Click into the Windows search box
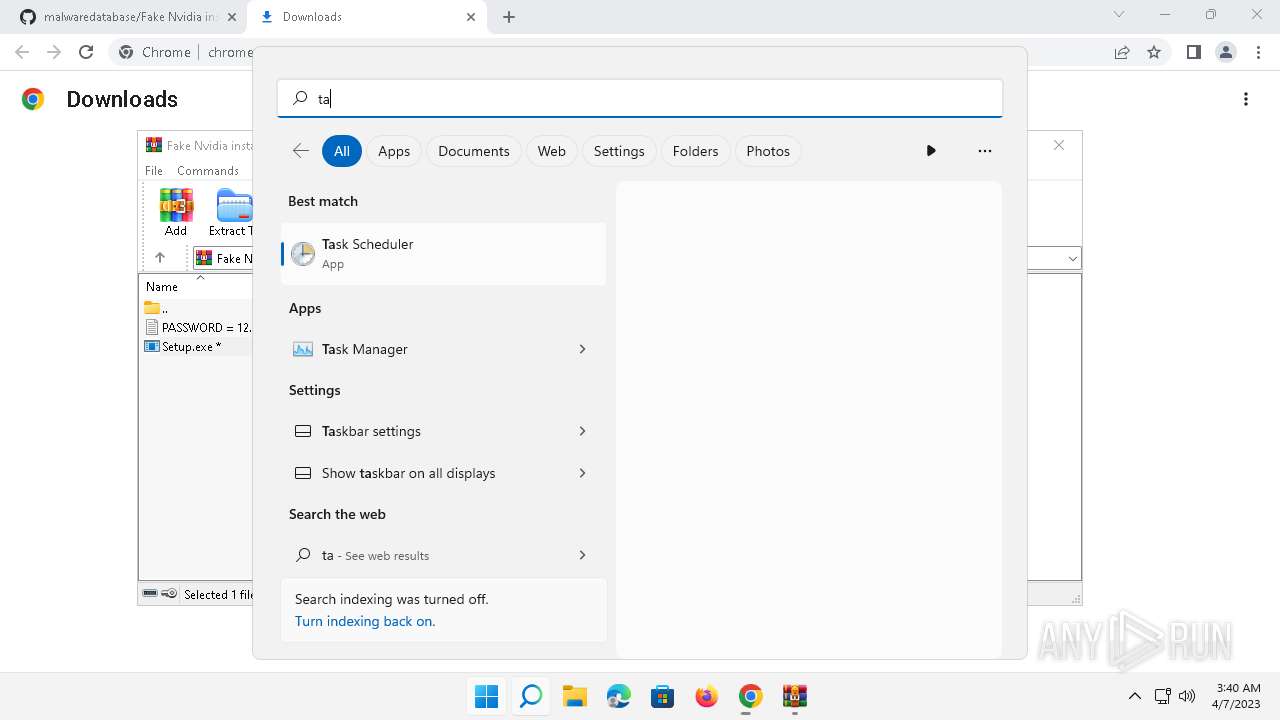Image resolution: width=1280 pixels, height=720 pixels. (640, 98)
